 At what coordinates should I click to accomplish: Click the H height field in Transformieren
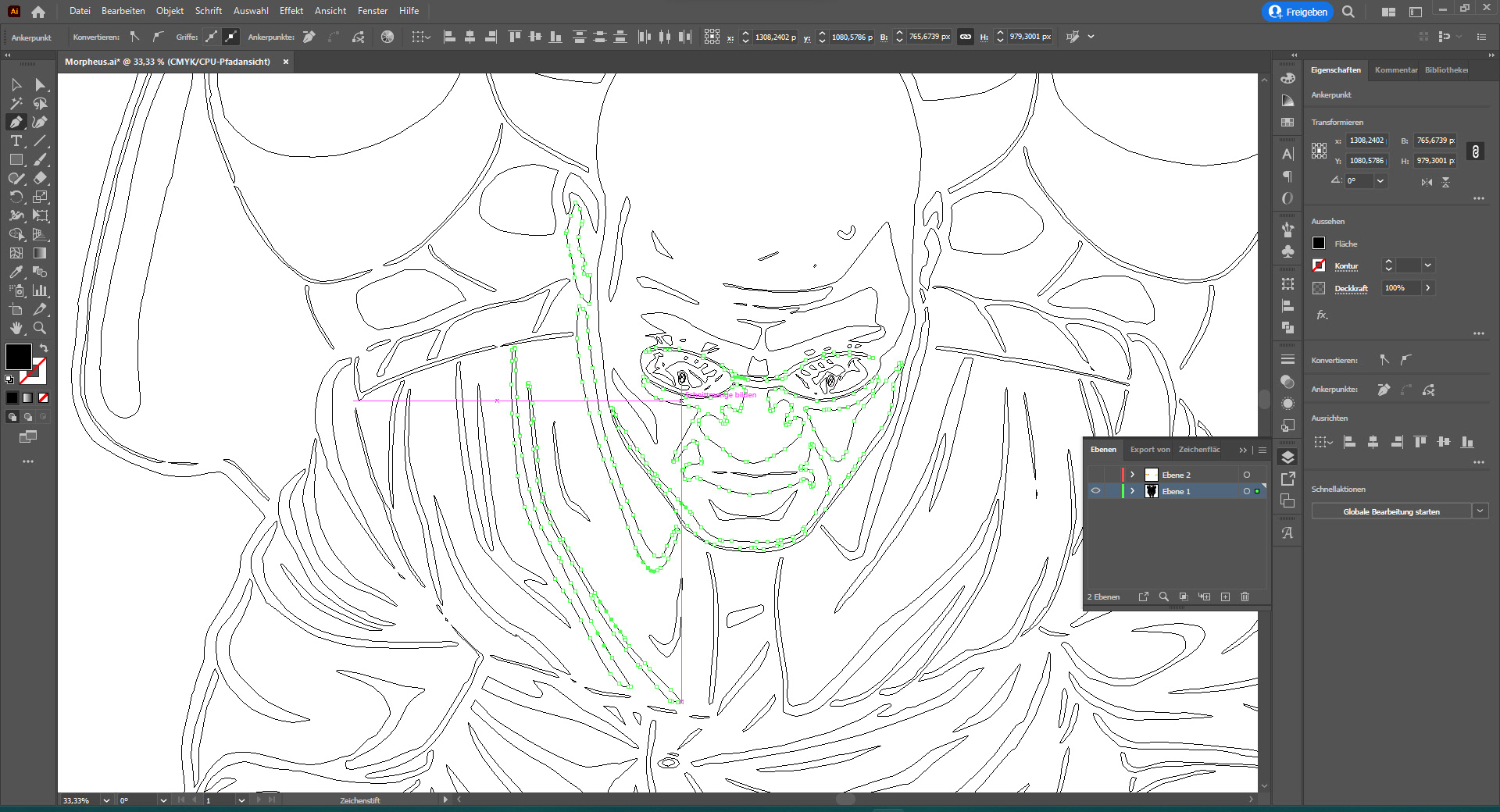(x=1435, y=161)
